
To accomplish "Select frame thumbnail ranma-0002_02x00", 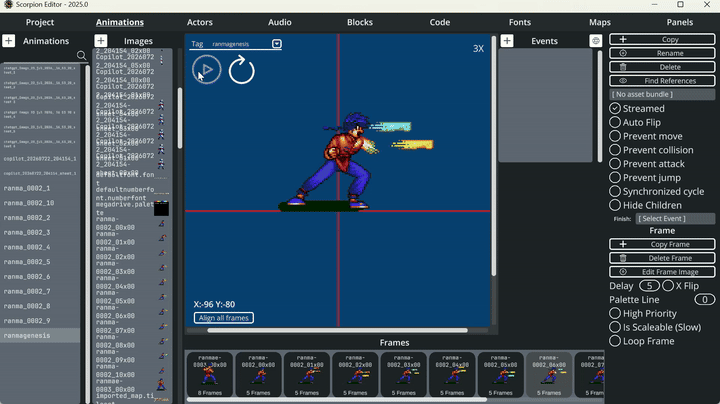I will pyautogui.click(x=355, y=375).
